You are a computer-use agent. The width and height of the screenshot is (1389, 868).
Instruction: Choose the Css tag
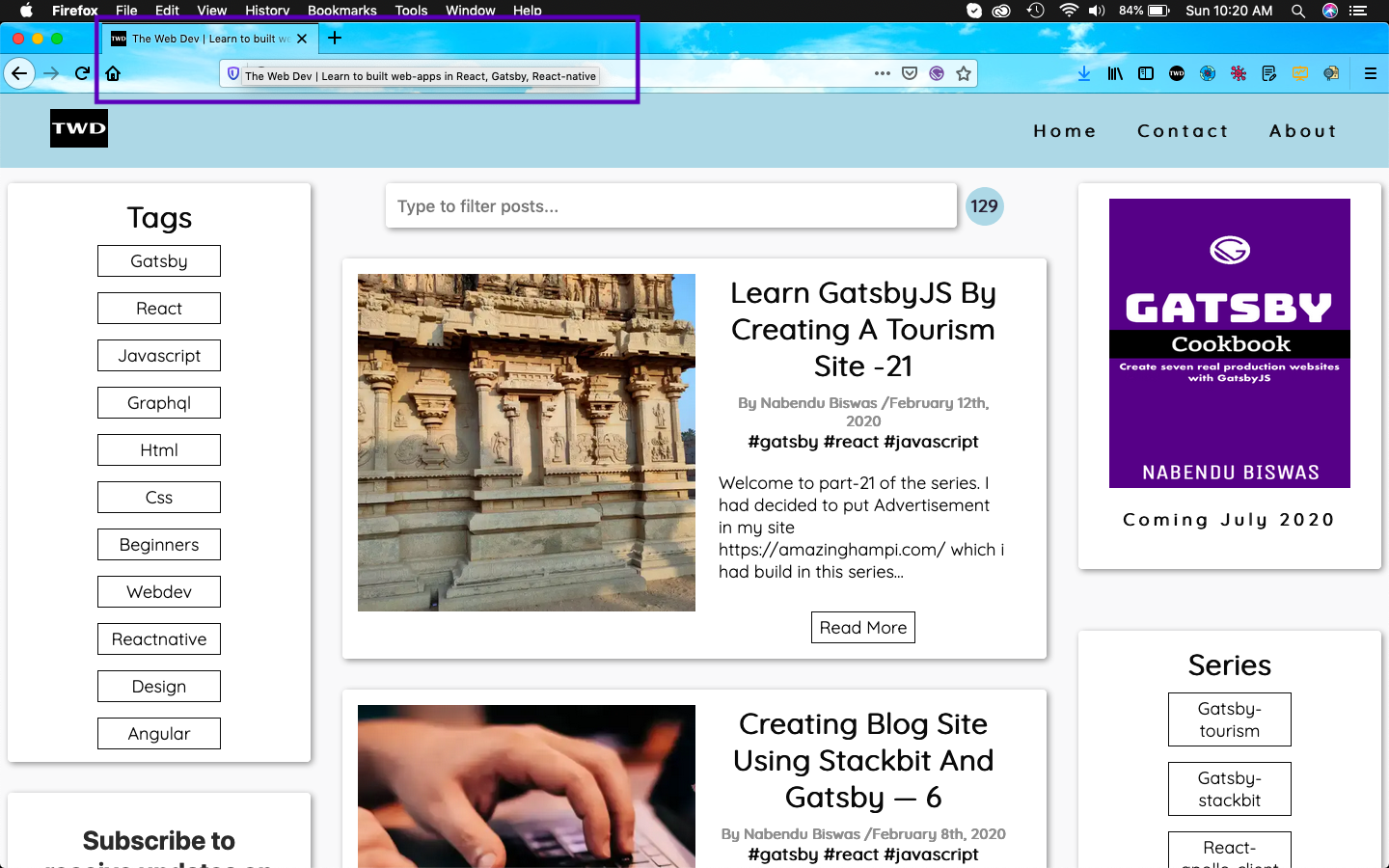[159, 498]
